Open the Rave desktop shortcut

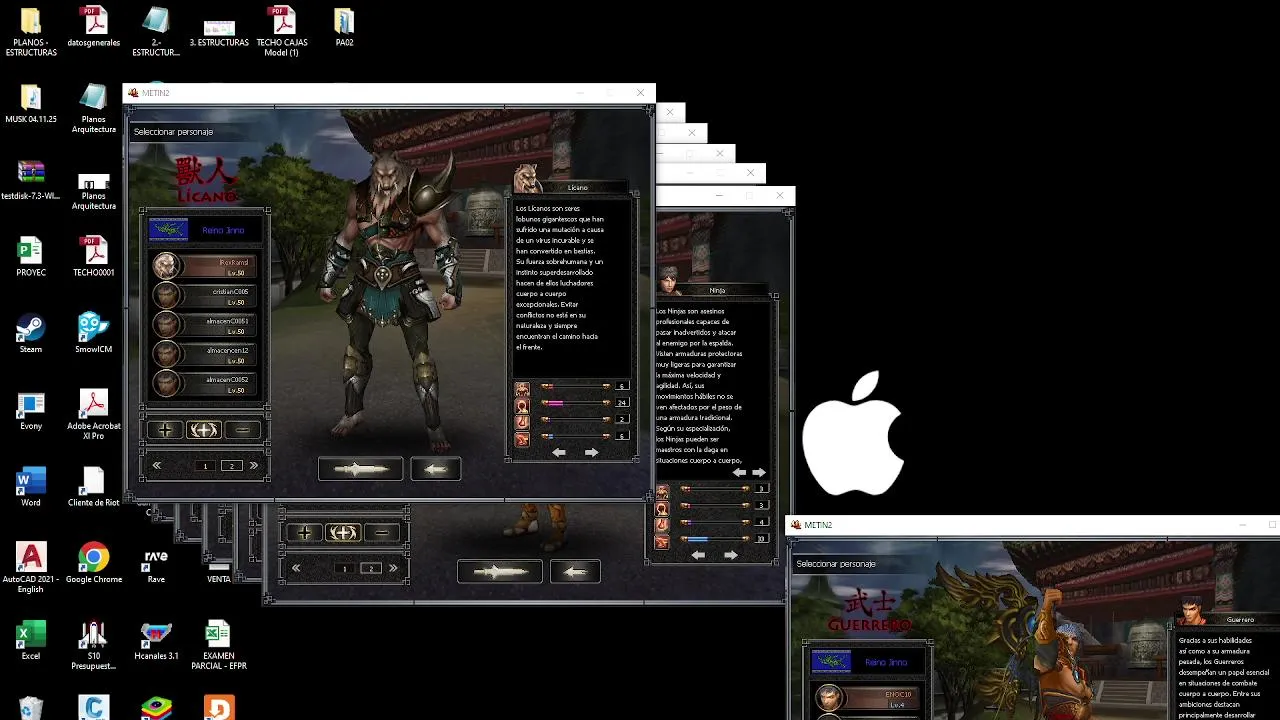(156, 564)
